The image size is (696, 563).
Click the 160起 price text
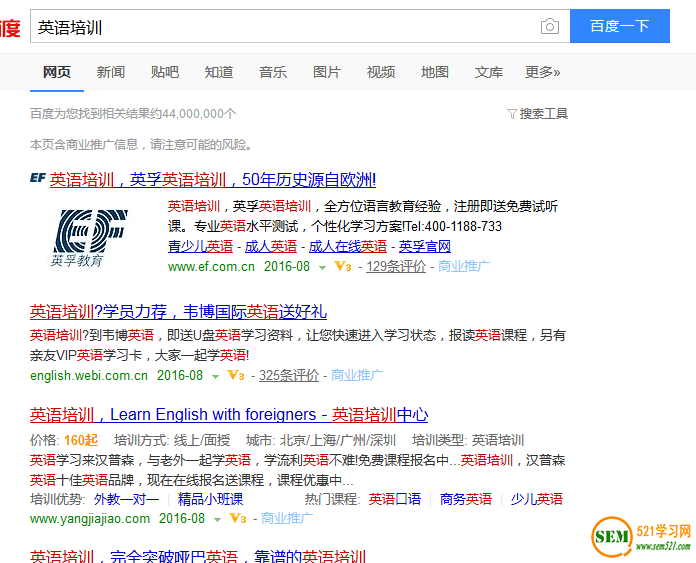81,440
